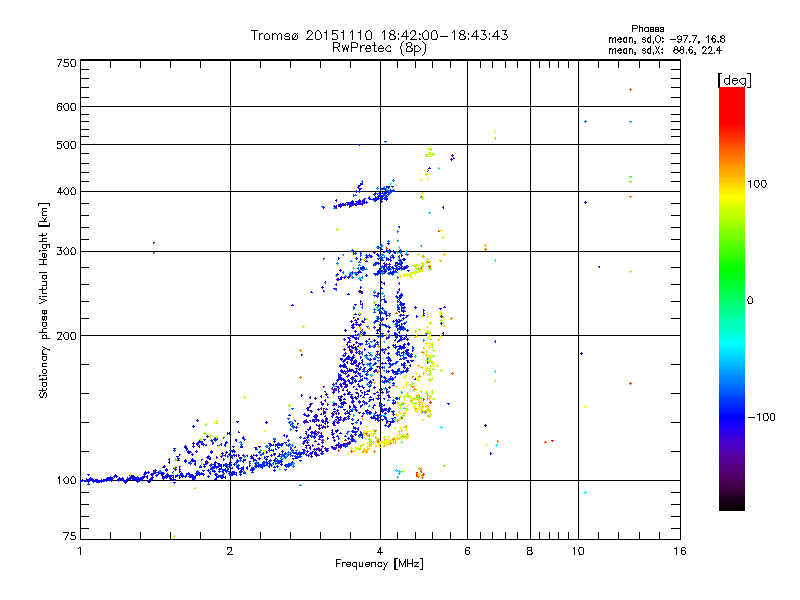The height and width of the screenshot is (600, 800).
Task: Click the 'mean, sd,X: 88.6, 22.4' line
Action: point(665,50)
